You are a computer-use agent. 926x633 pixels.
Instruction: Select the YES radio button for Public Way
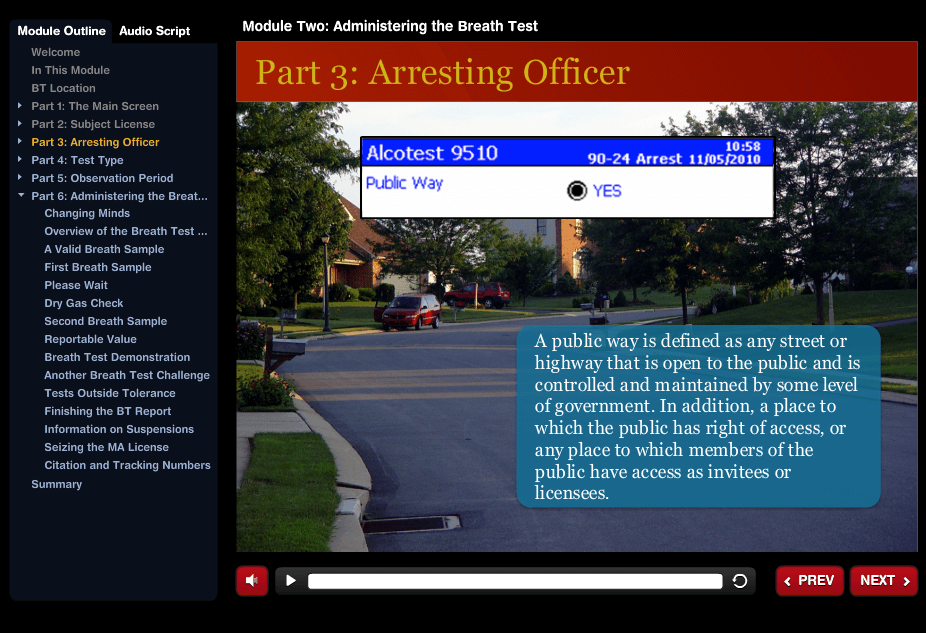tap(577, 191)
